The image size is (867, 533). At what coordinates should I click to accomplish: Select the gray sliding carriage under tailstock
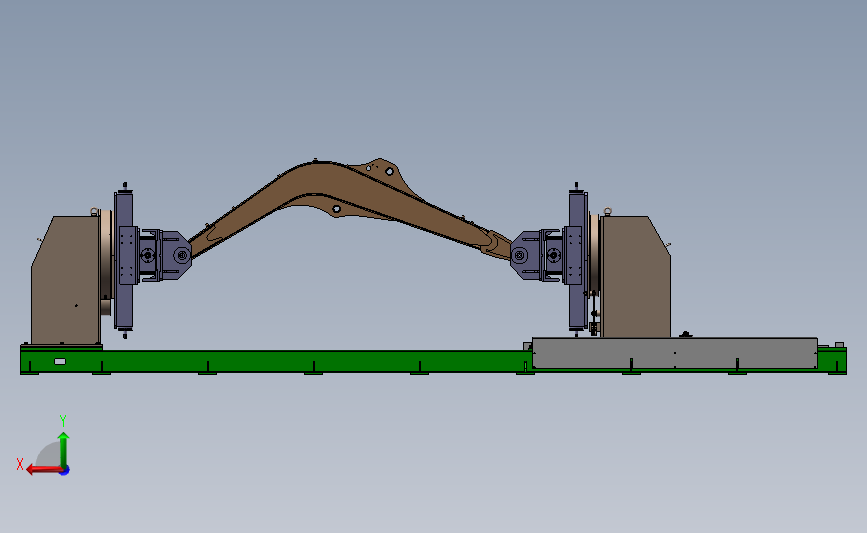click(675, 353)
